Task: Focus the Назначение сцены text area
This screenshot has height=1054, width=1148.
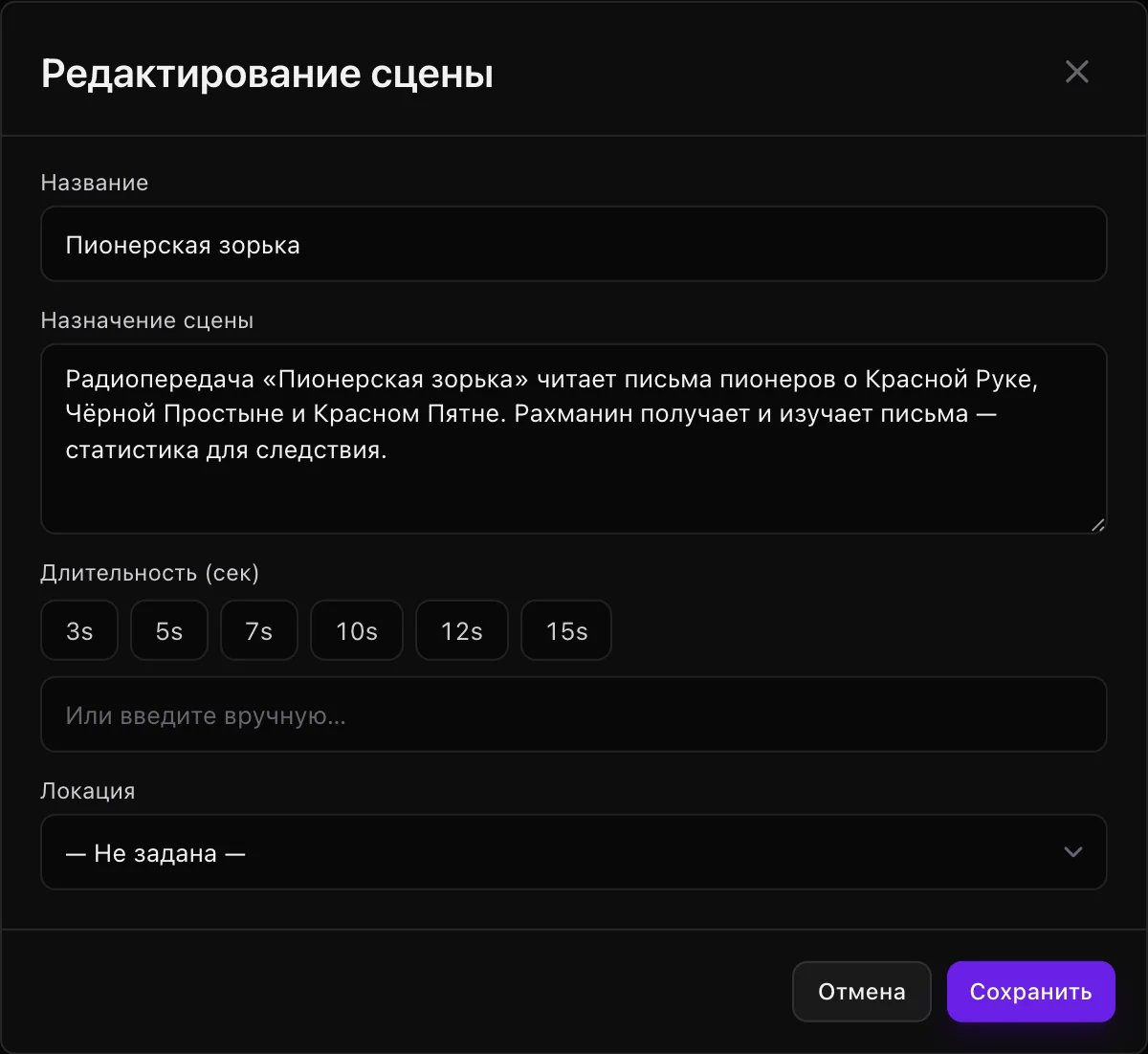Action: 574,439
